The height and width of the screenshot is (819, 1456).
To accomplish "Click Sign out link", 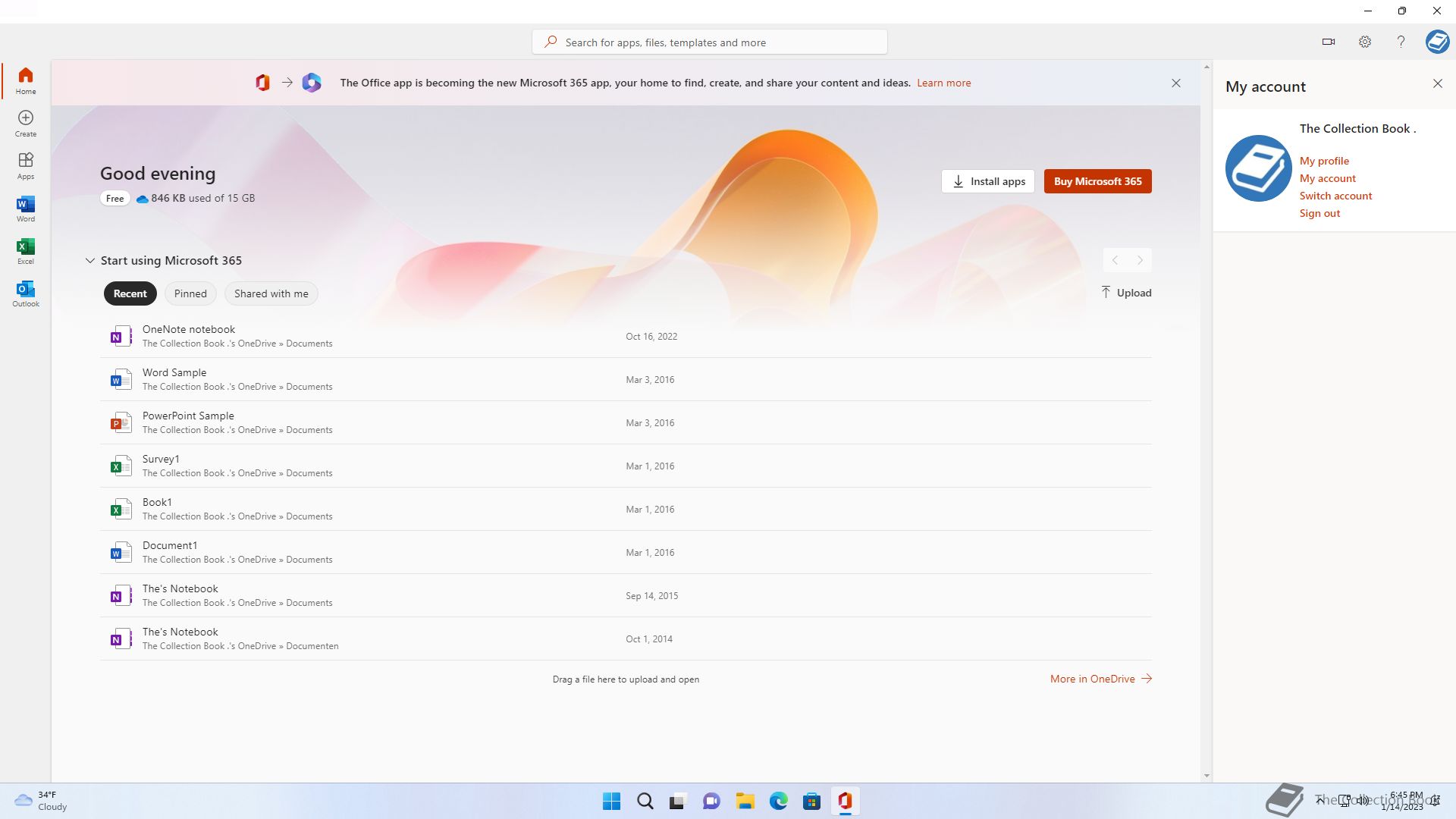I will pyautogui.click(x=1319, y=213).
